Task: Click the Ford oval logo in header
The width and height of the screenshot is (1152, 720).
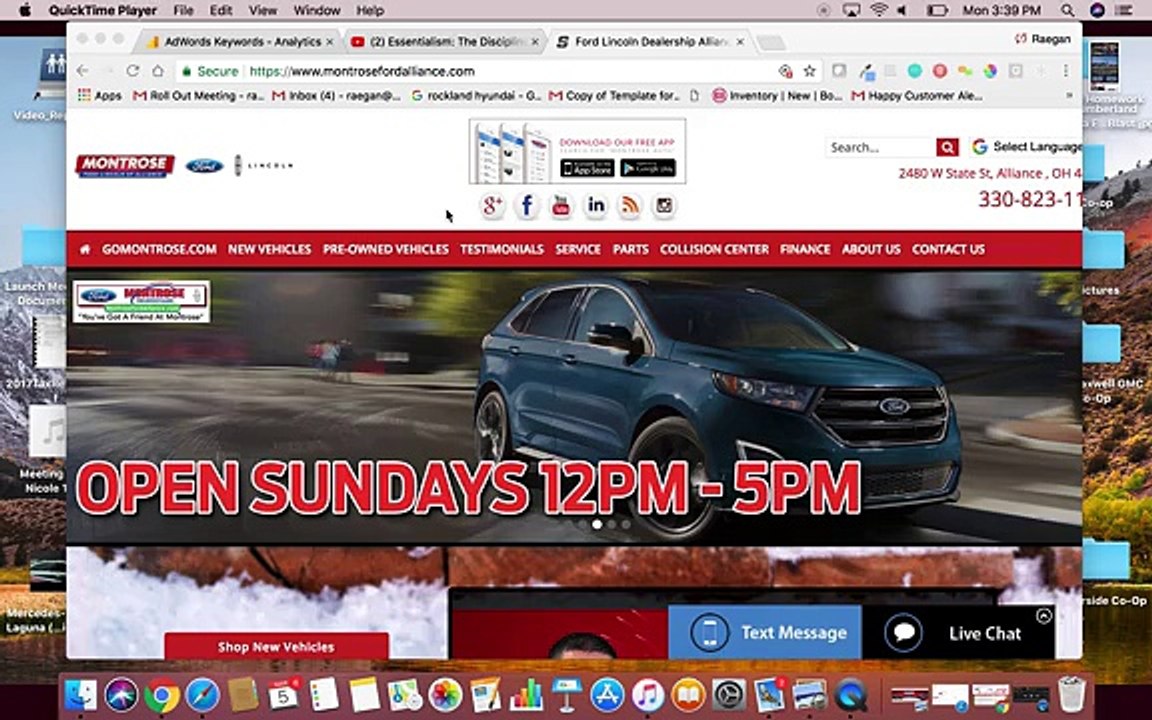Action: click(204, 166)
